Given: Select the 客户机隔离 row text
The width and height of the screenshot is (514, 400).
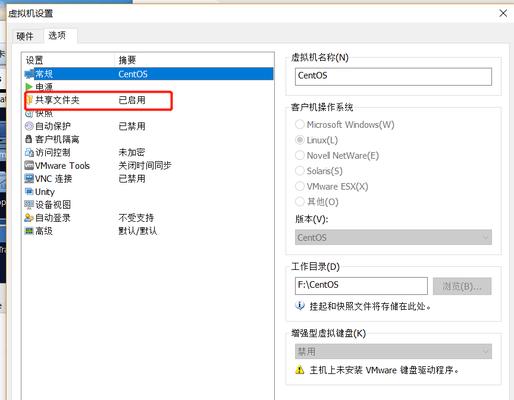Looking at the screenshot, I should click(x=57, y=139).
